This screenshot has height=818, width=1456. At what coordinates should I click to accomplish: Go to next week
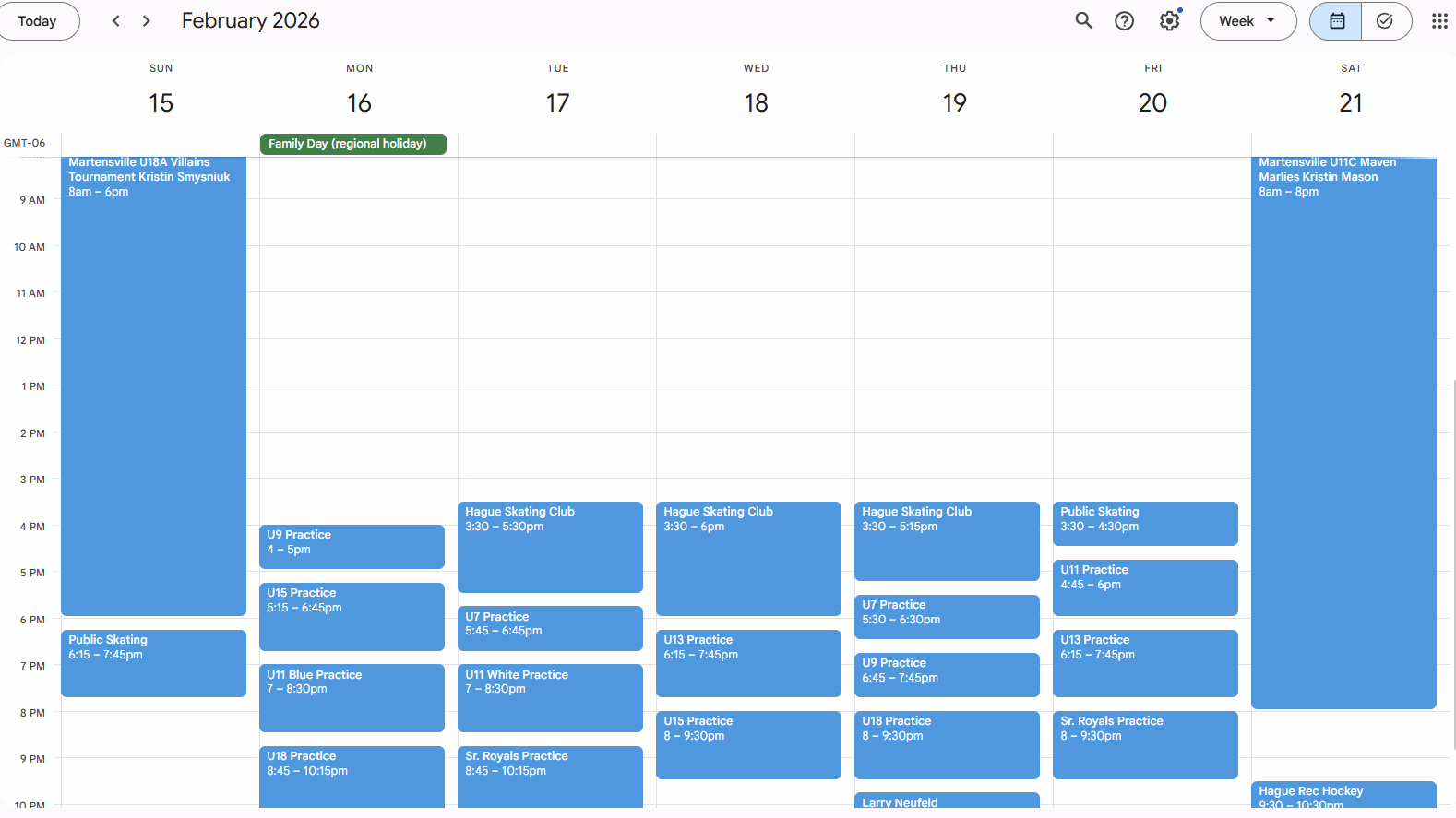tap(146, 21)
